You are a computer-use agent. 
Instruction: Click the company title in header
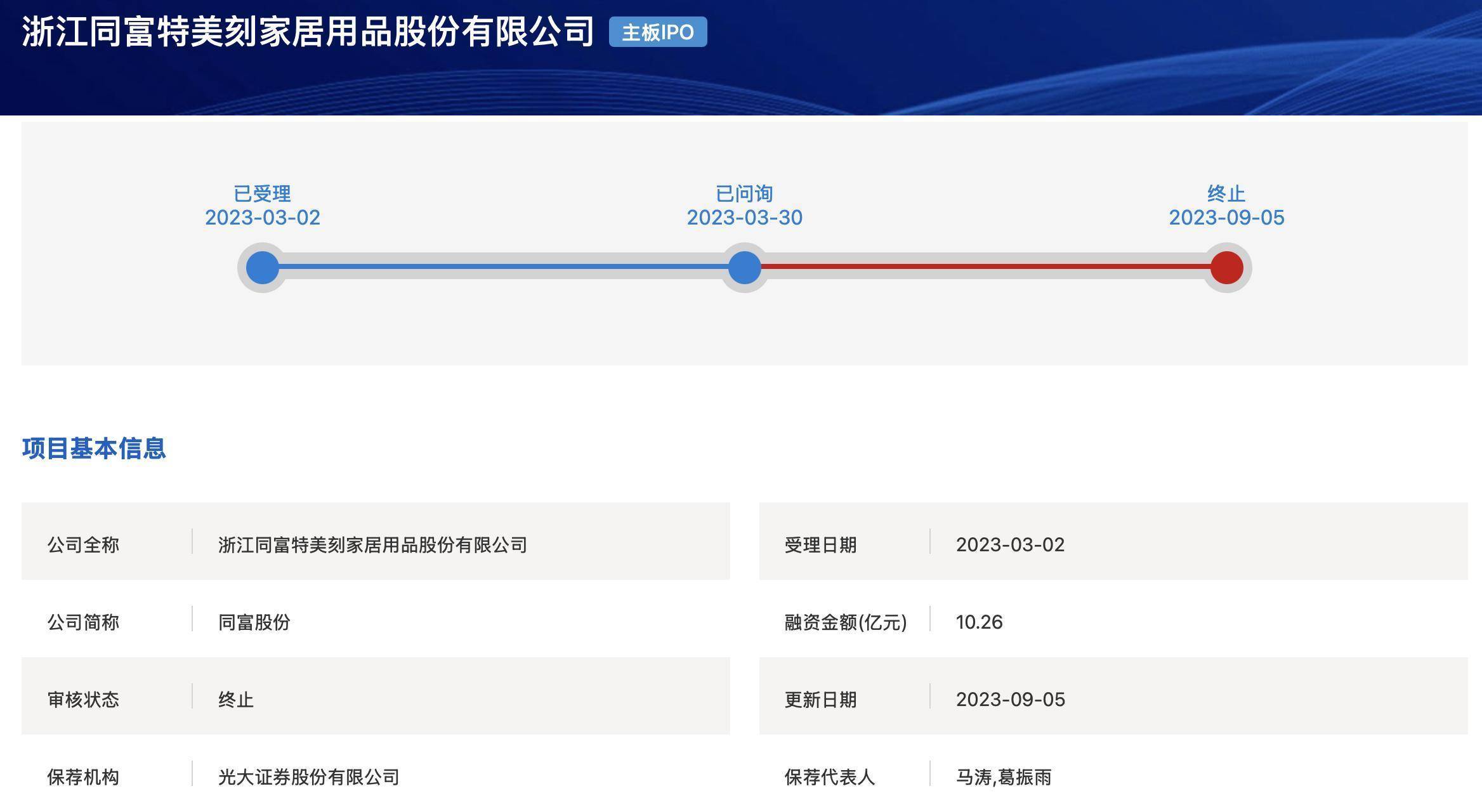pyautogui.click(x=308, y=32)
